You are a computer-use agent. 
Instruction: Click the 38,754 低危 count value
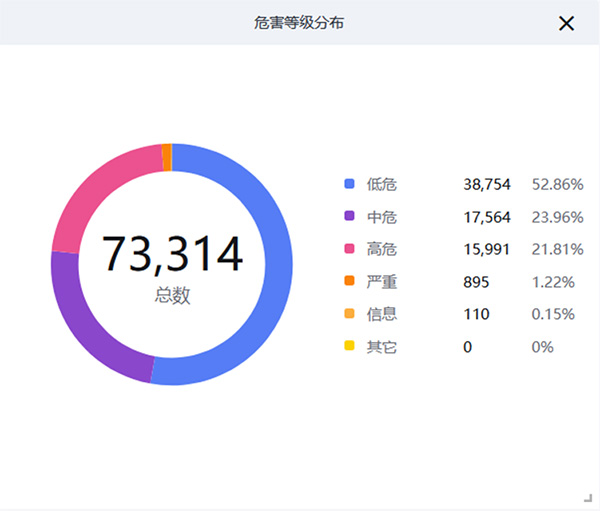coord(487,184)
